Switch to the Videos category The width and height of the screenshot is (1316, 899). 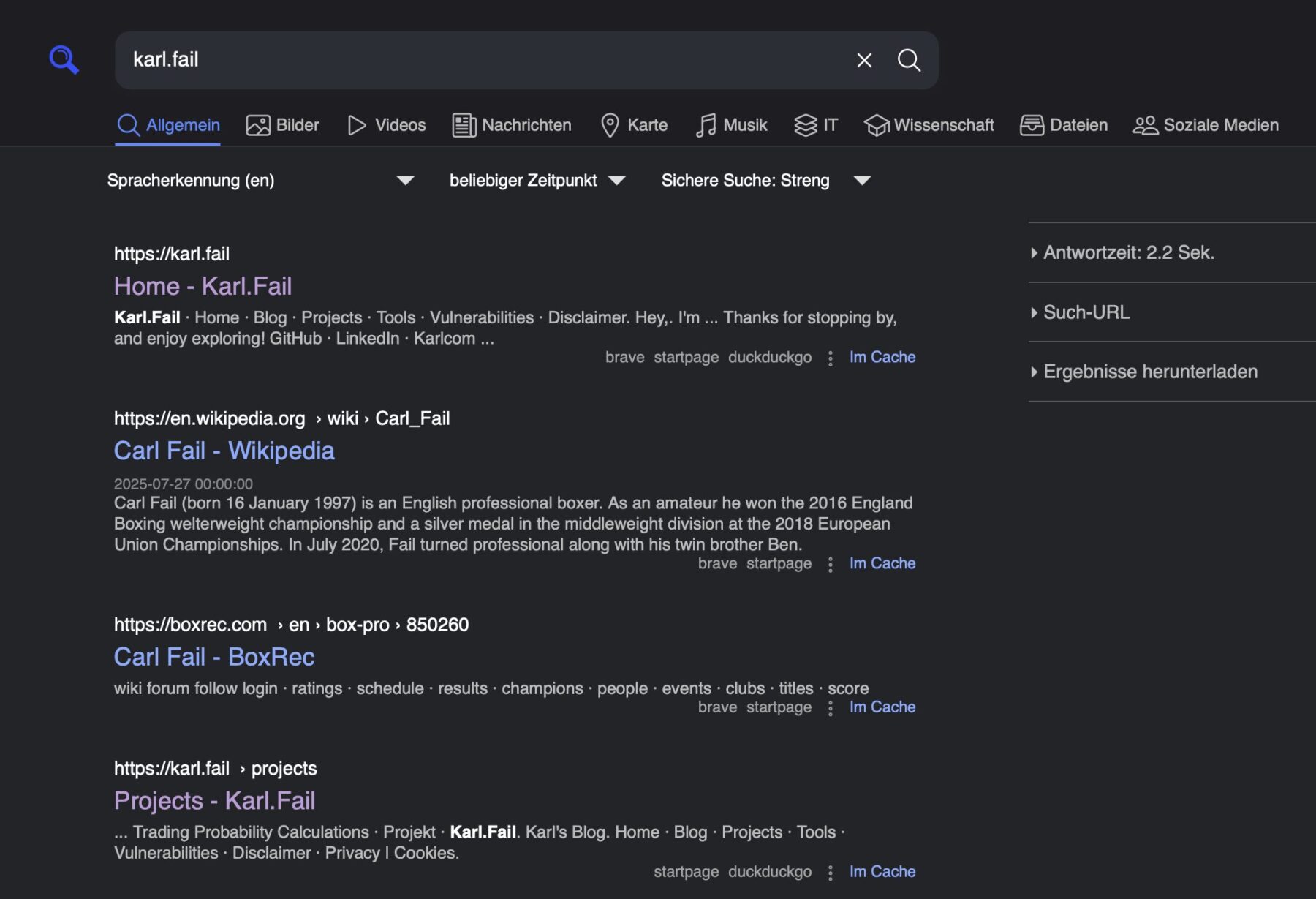click(x=387, y=125)
